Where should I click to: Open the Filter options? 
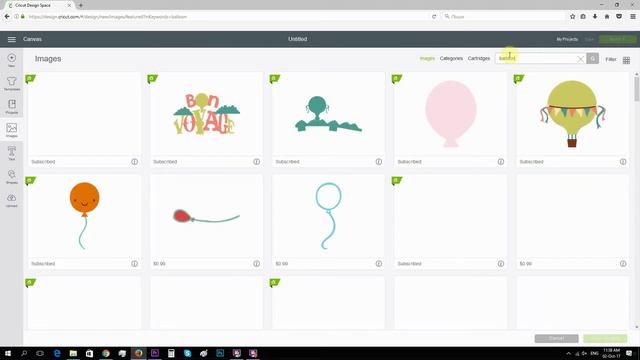tap(611, 59)
